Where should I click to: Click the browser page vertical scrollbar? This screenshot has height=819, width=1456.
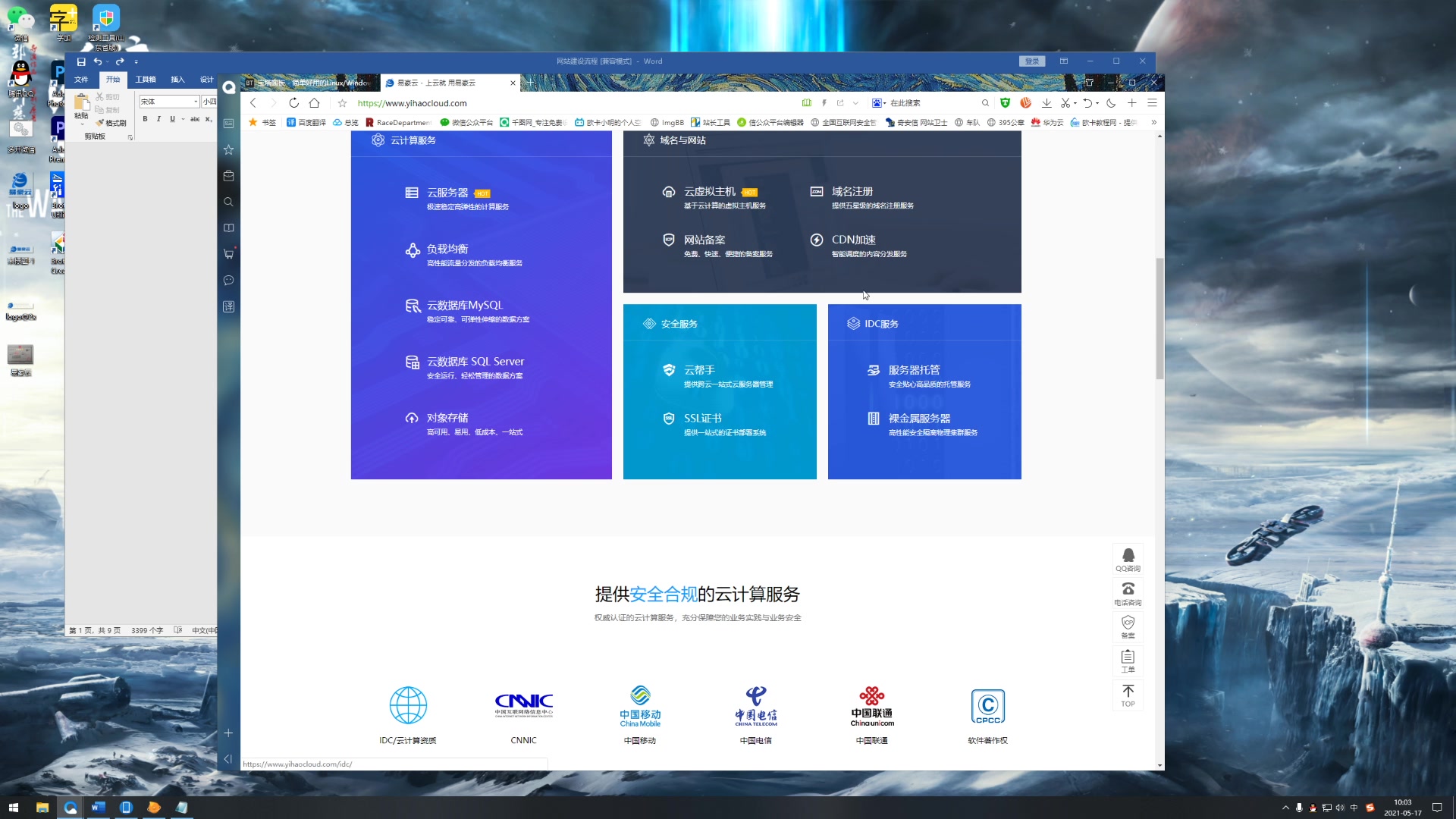coord(1159,318)
